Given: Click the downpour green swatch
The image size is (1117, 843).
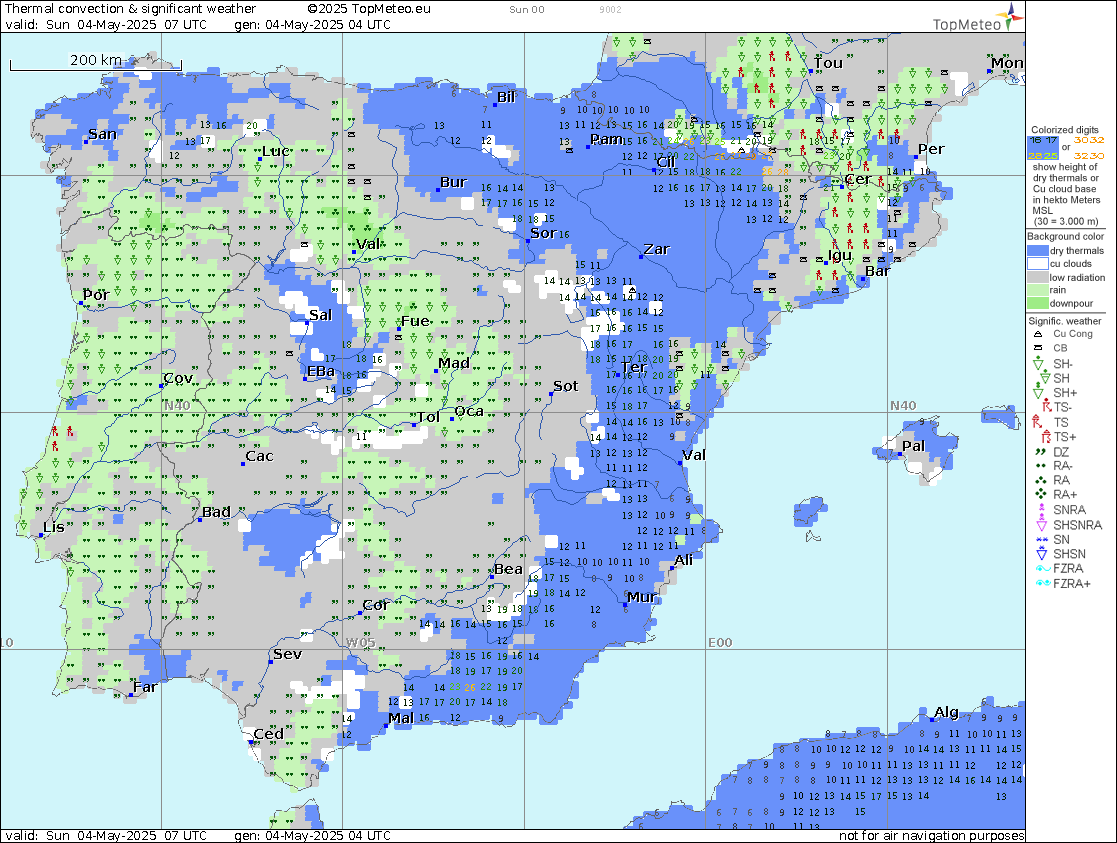Looking at the screenshot, I should tap(1038, 303).
